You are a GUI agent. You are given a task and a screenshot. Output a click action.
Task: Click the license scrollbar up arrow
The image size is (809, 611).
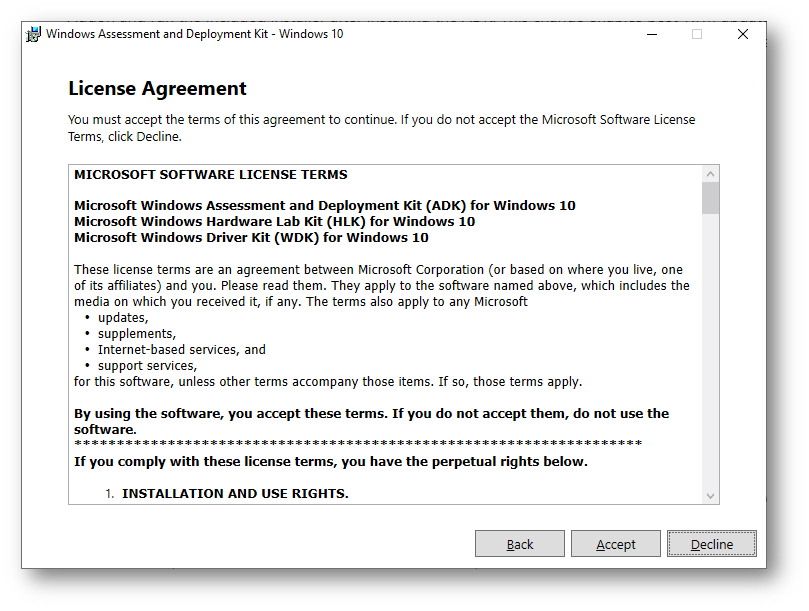tap(710, 174)
